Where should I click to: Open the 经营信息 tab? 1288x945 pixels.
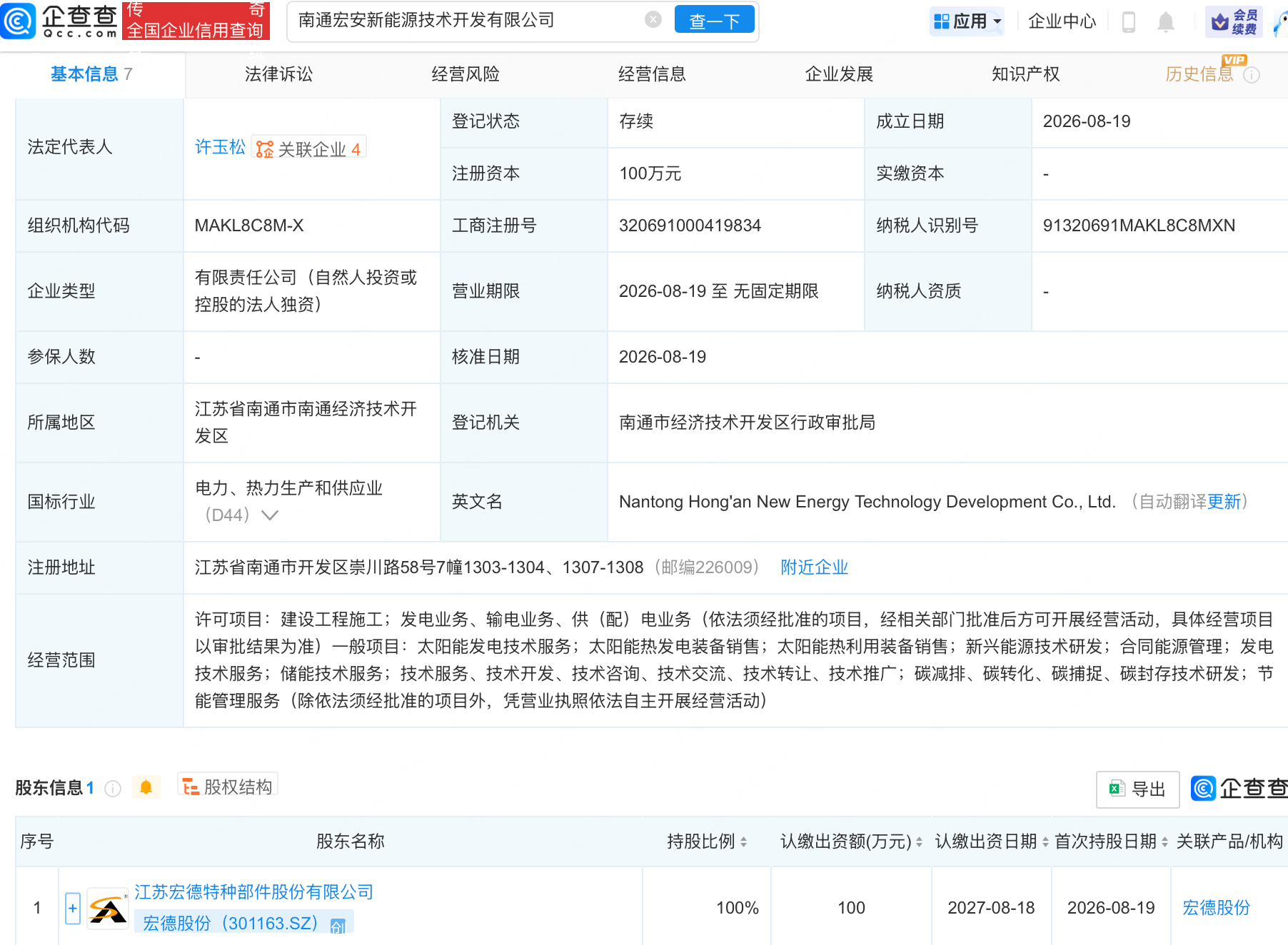click(x=652, y=74)
